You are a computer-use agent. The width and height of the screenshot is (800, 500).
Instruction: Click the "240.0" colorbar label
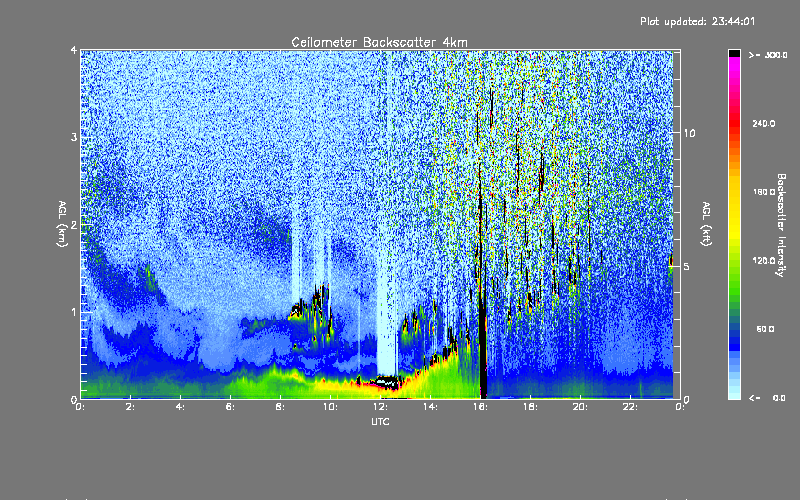764,123
